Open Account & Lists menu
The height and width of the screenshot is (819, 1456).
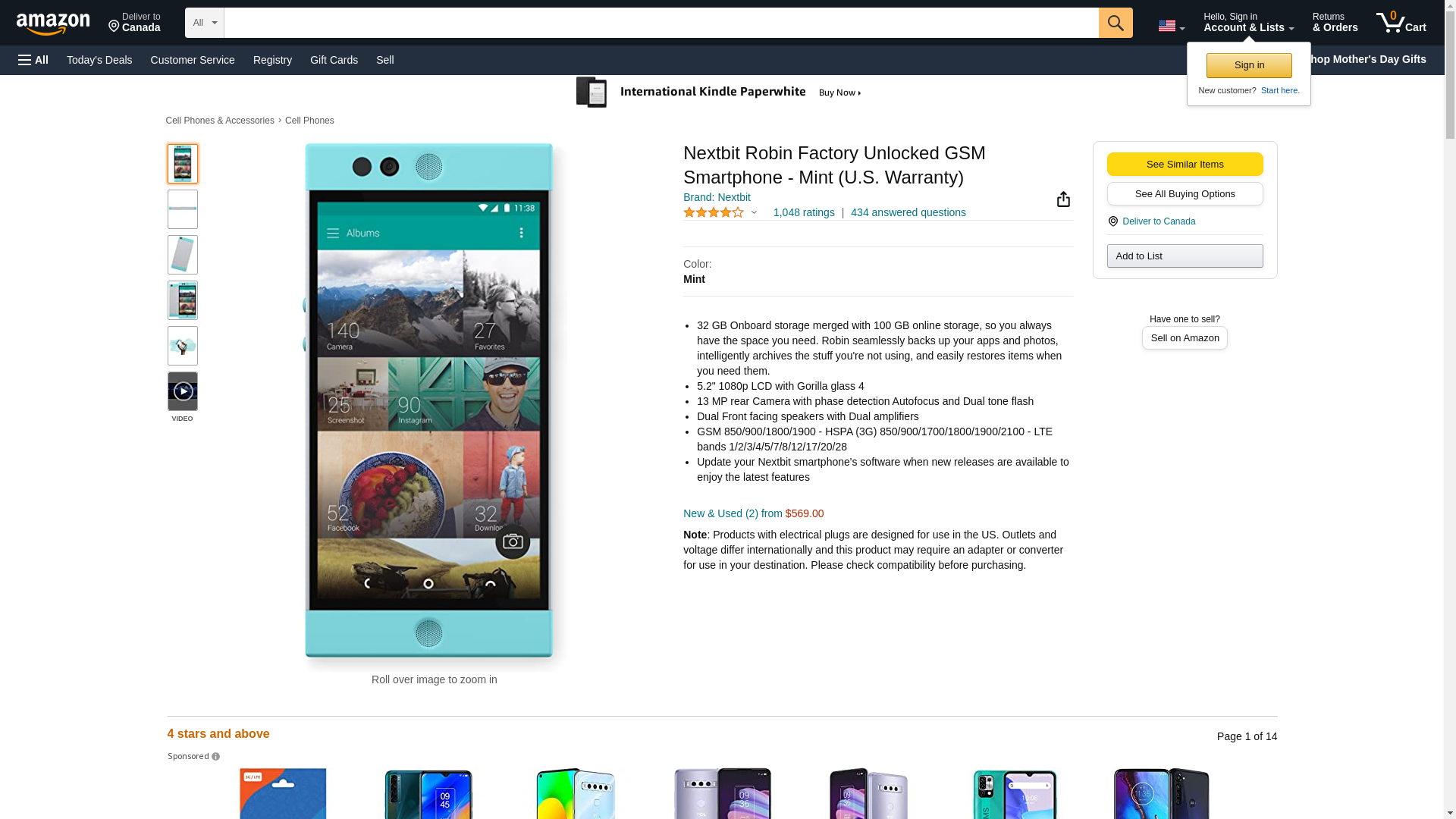tap(1248, 23)
